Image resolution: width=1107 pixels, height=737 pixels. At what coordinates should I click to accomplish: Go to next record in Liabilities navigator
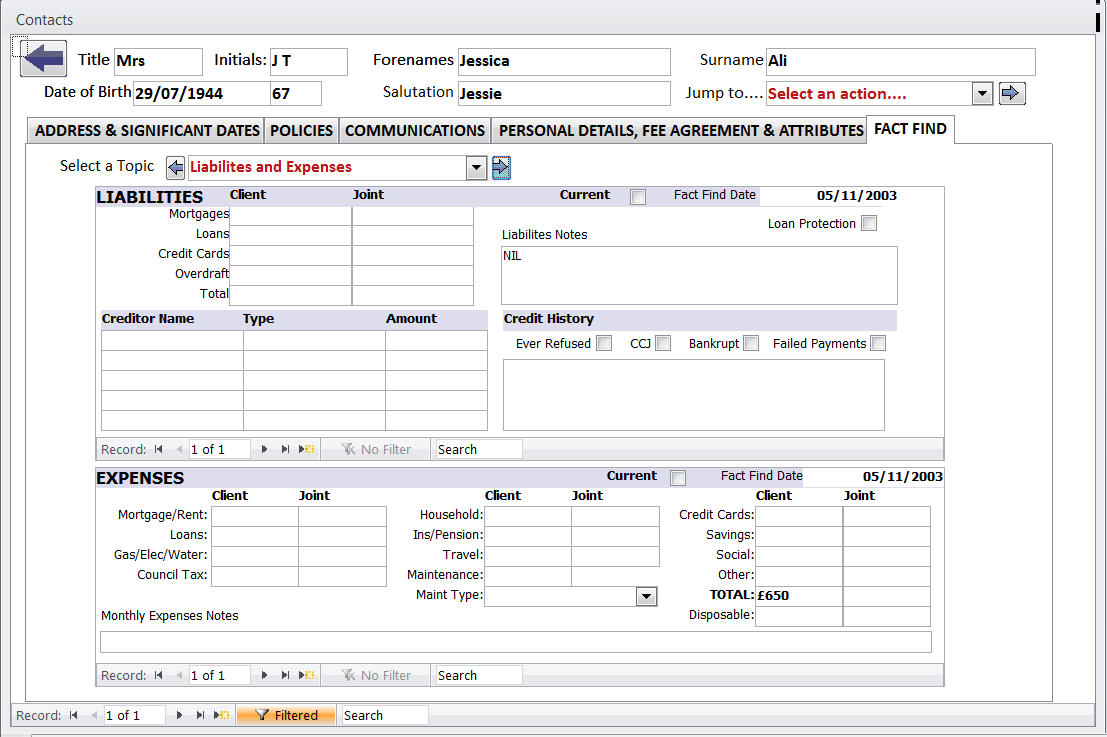[x=264, y=449]
